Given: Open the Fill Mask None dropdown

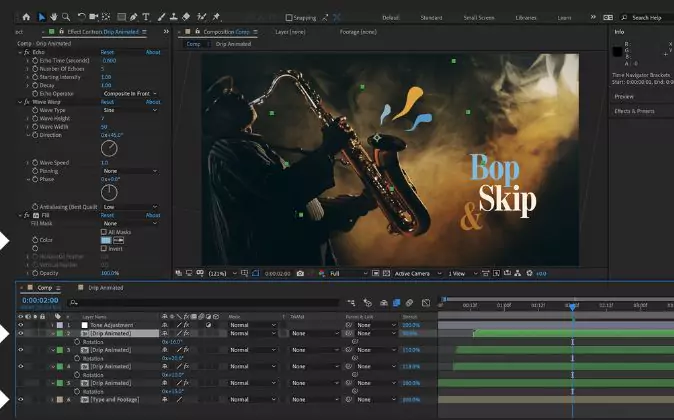Looking at the screenshot, I should click(130, 224).
